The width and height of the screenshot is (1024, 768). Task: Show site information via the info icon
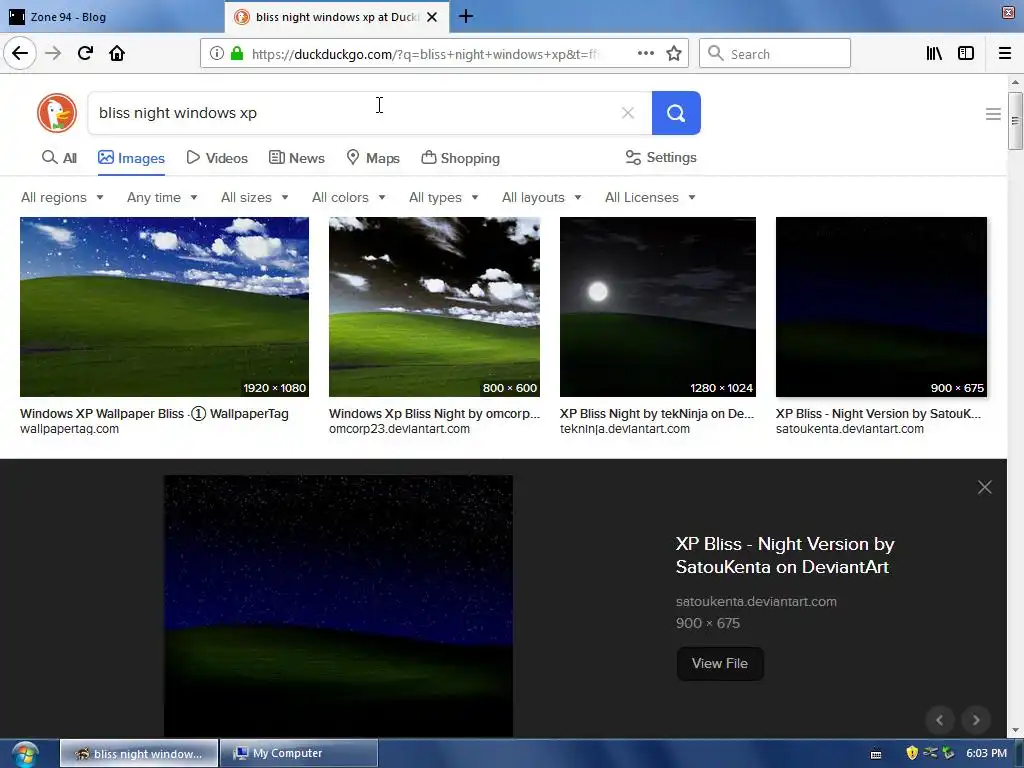tap(216, 54)
